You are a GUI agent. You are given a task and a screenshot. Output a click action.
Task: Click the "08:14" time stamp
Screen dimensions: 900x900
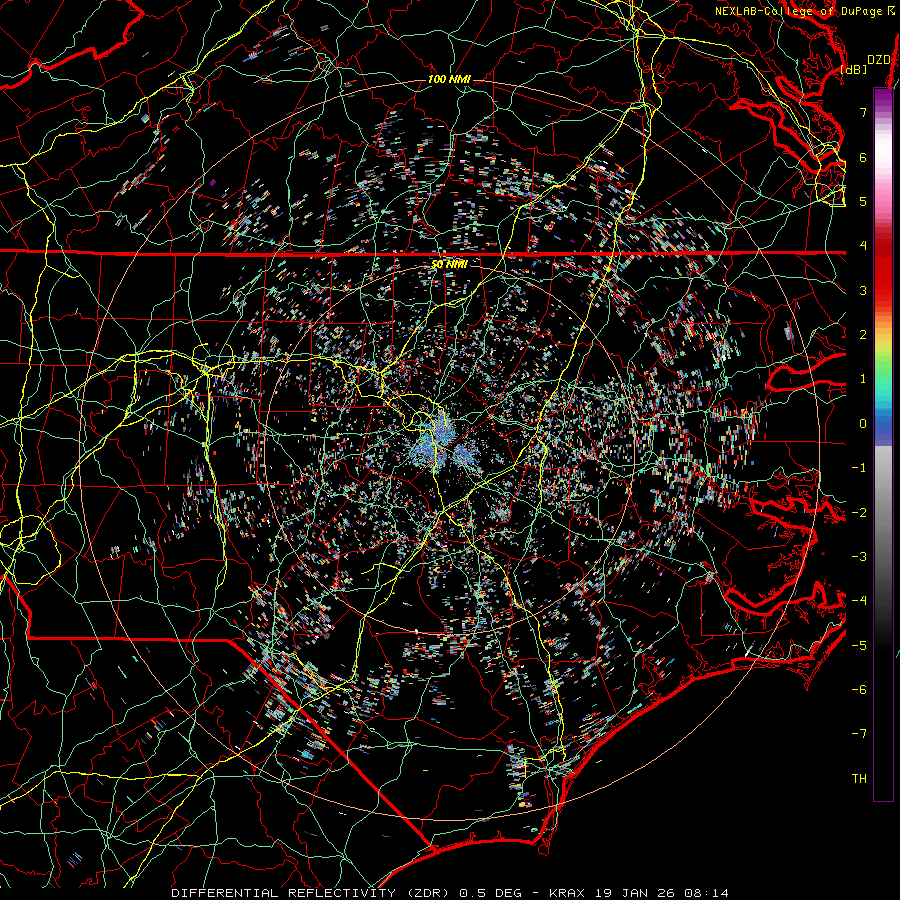pyautogui.click(x=706, y=893)
